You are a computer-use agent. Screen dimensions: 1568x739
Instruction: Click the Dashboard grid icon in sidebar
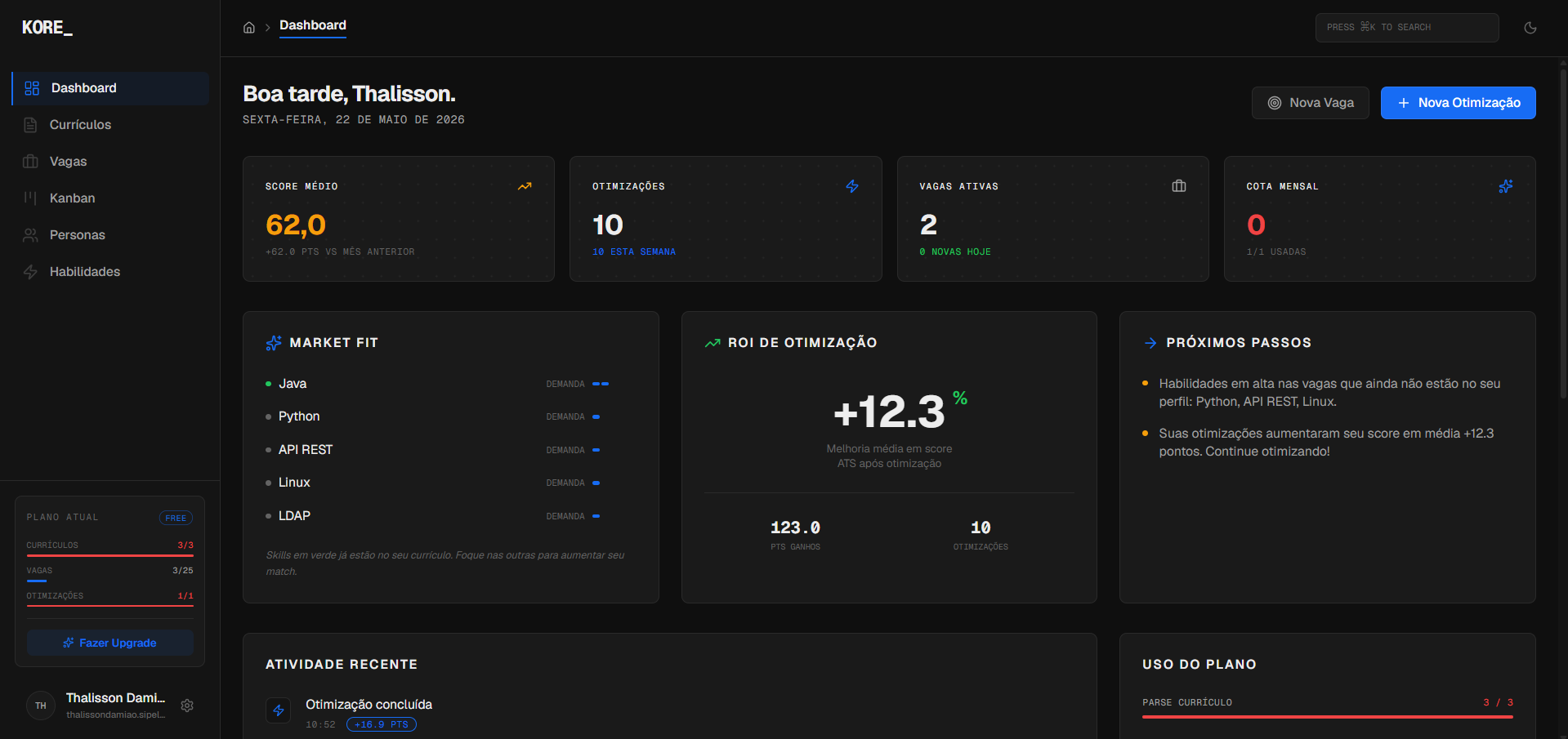(x=32, y=88)
